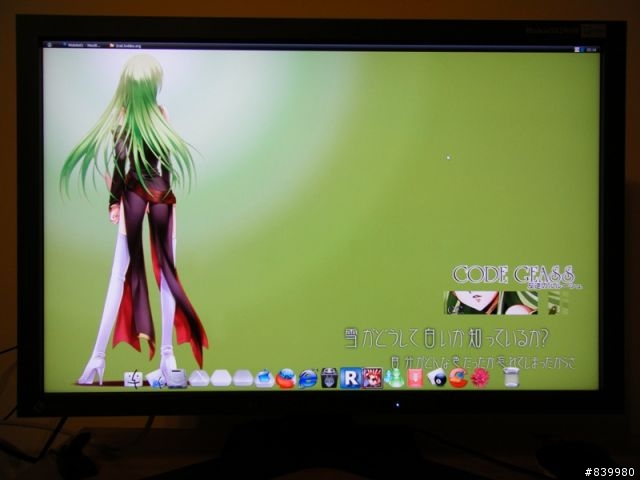Click the white system tray icon

[x=577, y=49]
